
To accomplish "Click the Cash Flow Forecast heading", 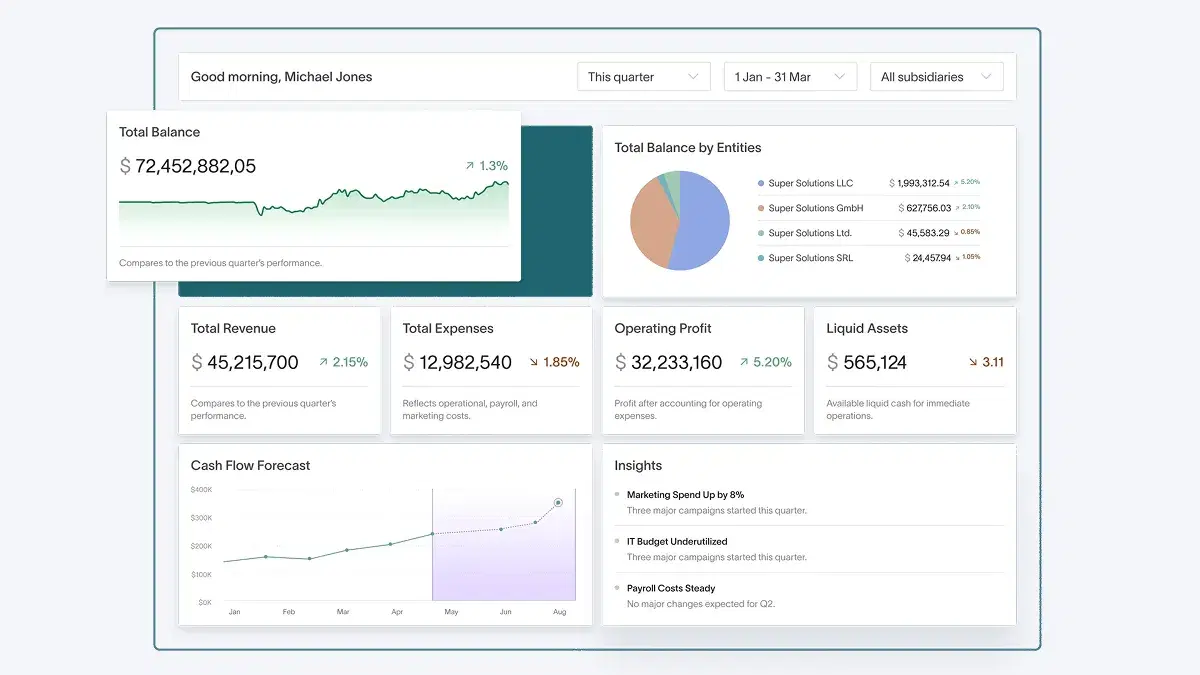I will (x=251, y=465).
